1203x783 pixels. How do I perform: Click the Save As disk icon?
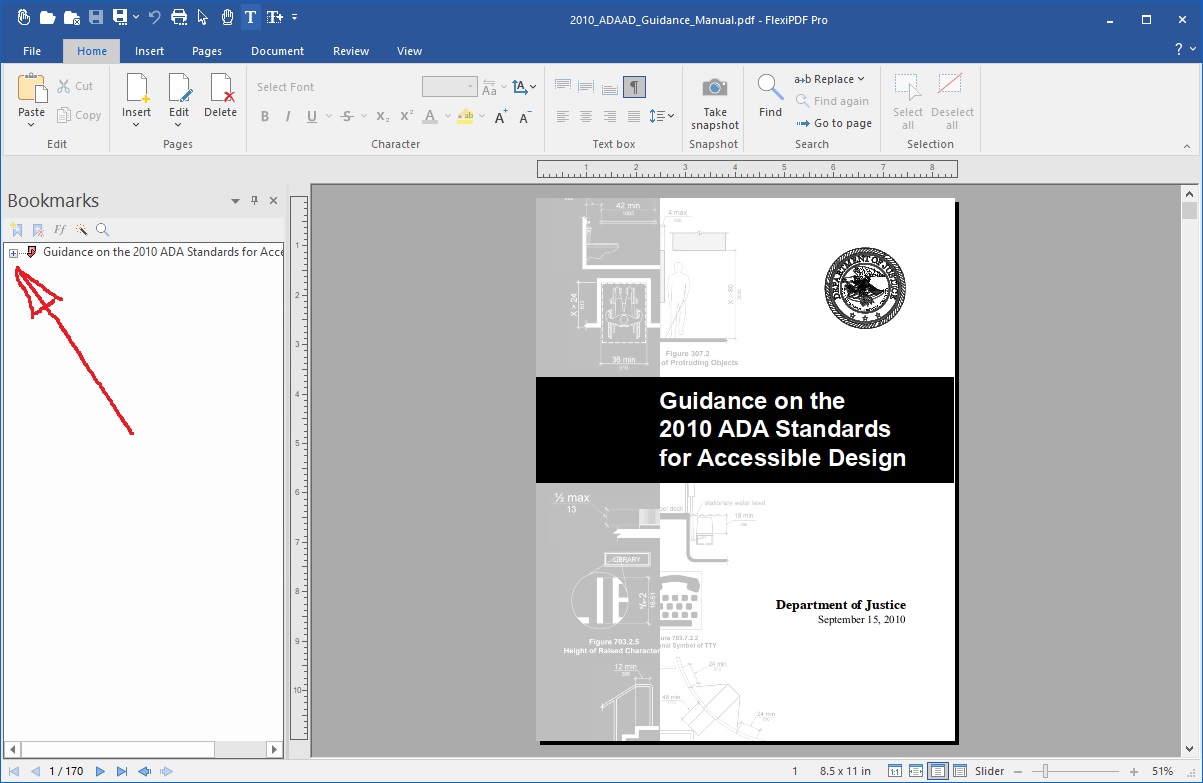[120, 17]
